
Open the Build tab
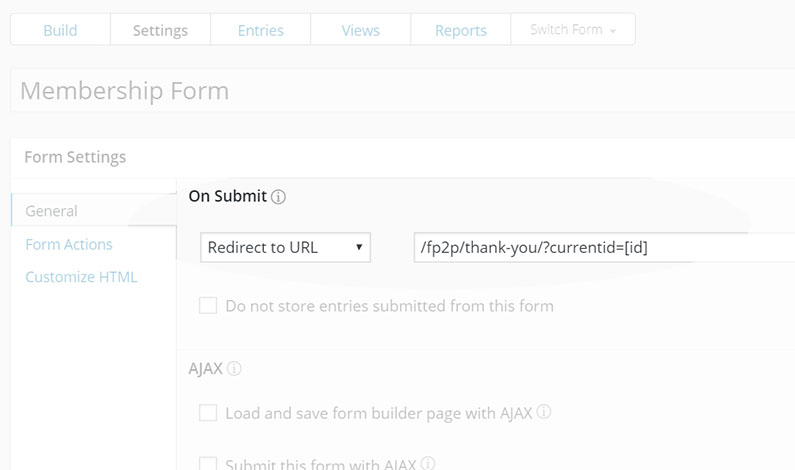click(60, 30)
